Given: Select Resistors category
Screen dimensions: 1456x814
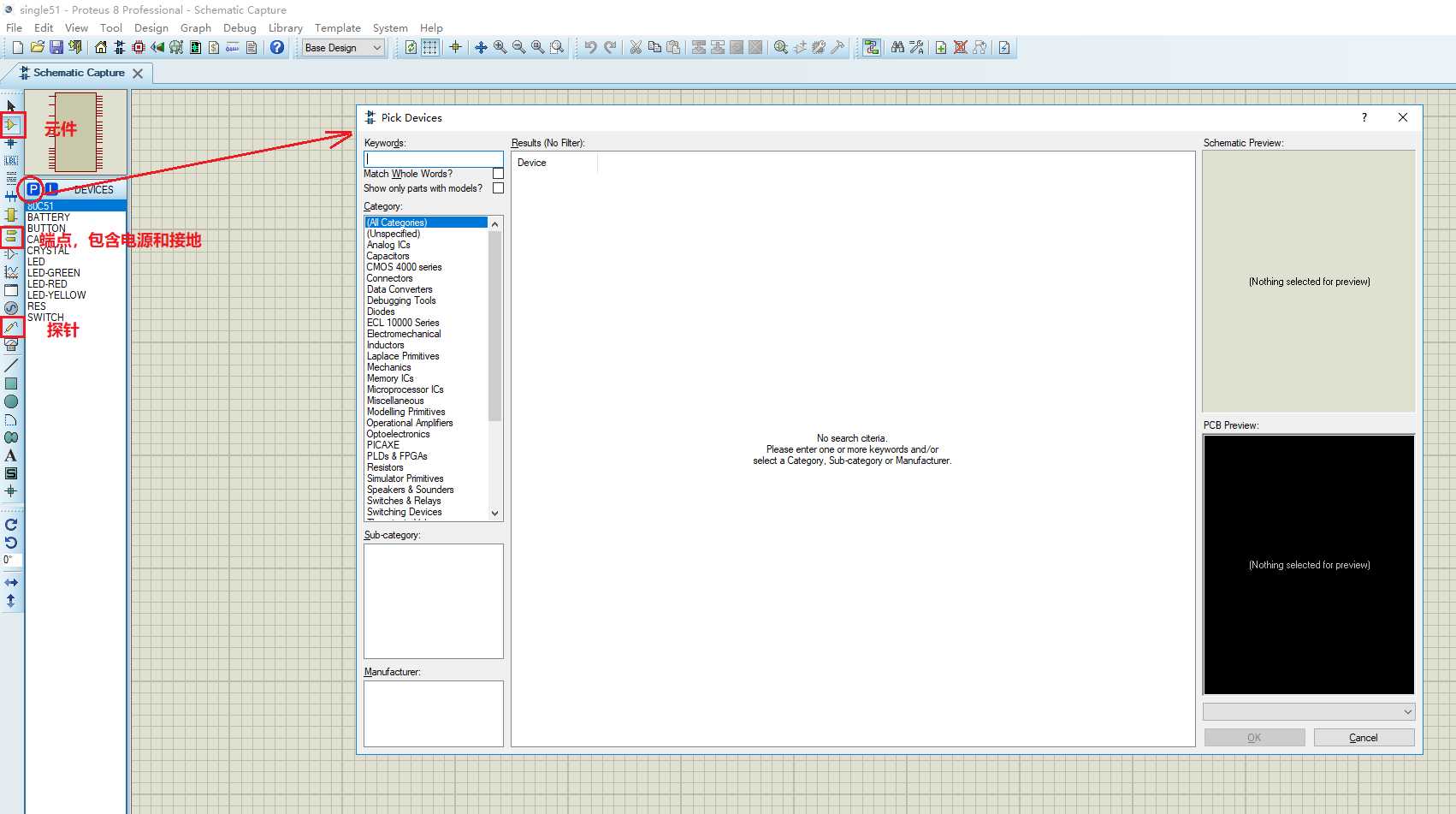Looking at the screenshot, I should pos(385,467).
